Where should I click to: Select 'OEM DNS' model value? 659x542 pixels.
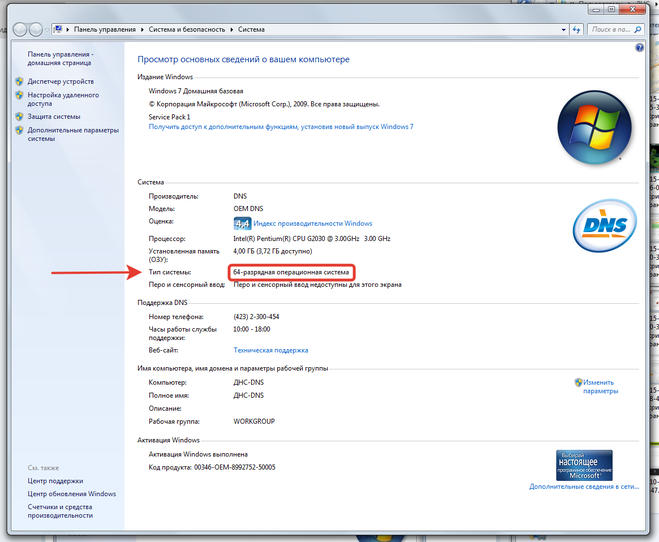point(248,209)
